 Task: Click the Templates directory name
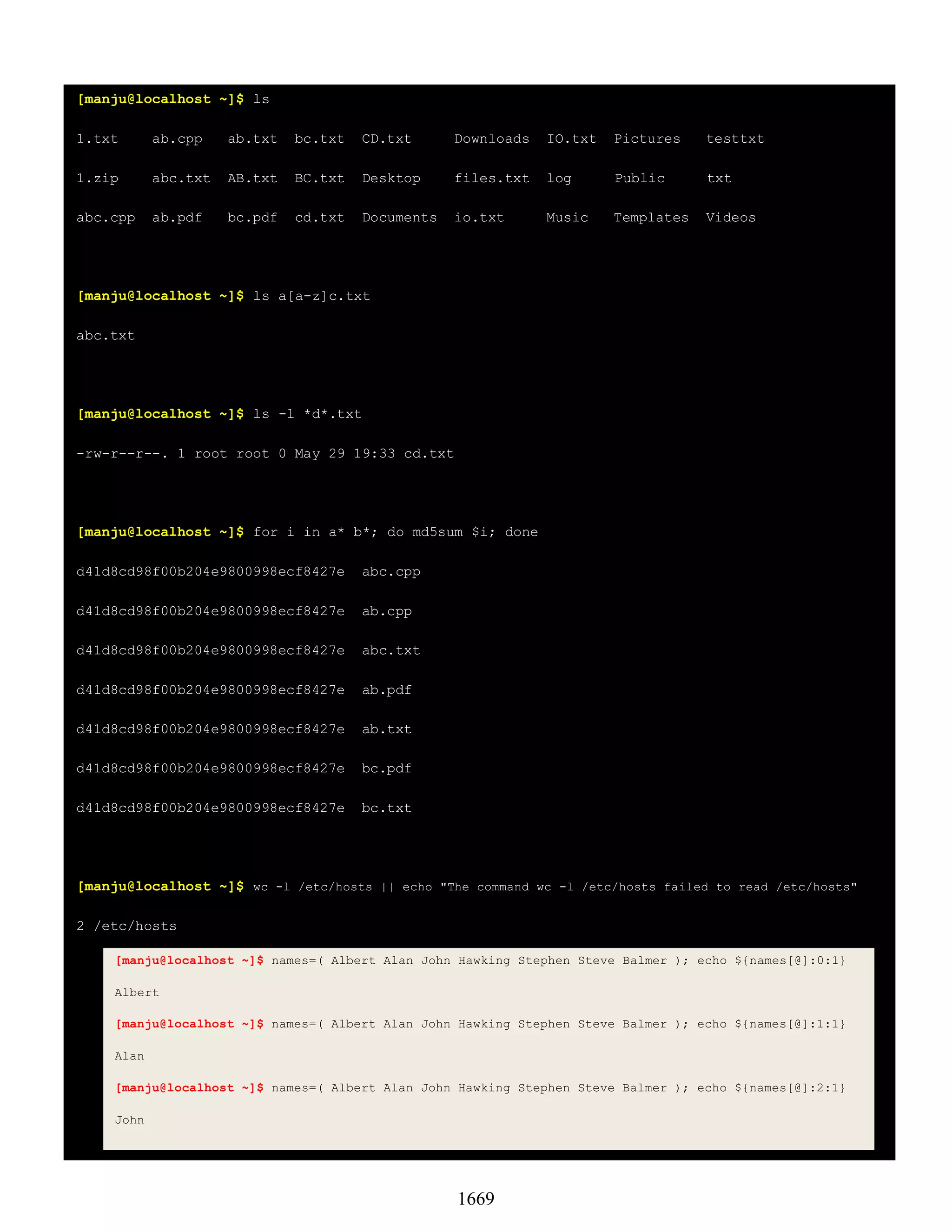coord(651,218)
